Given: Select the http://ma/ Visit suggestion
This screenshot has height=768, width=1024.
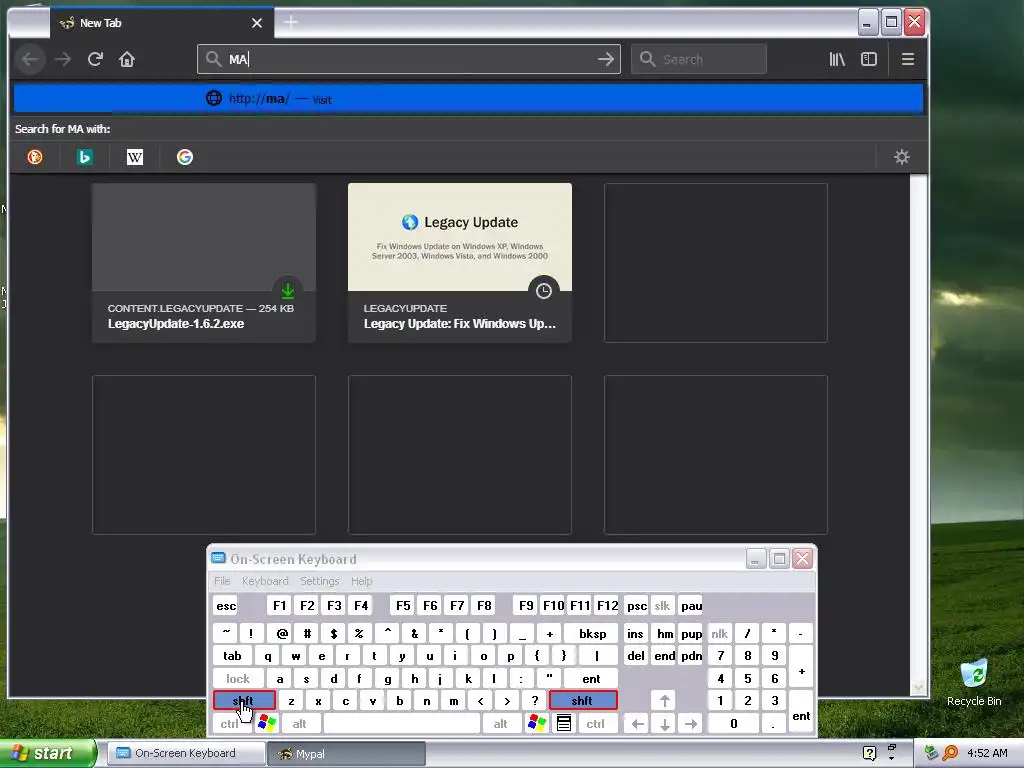Looking at the screenshot, I should (x=468, y=99).
